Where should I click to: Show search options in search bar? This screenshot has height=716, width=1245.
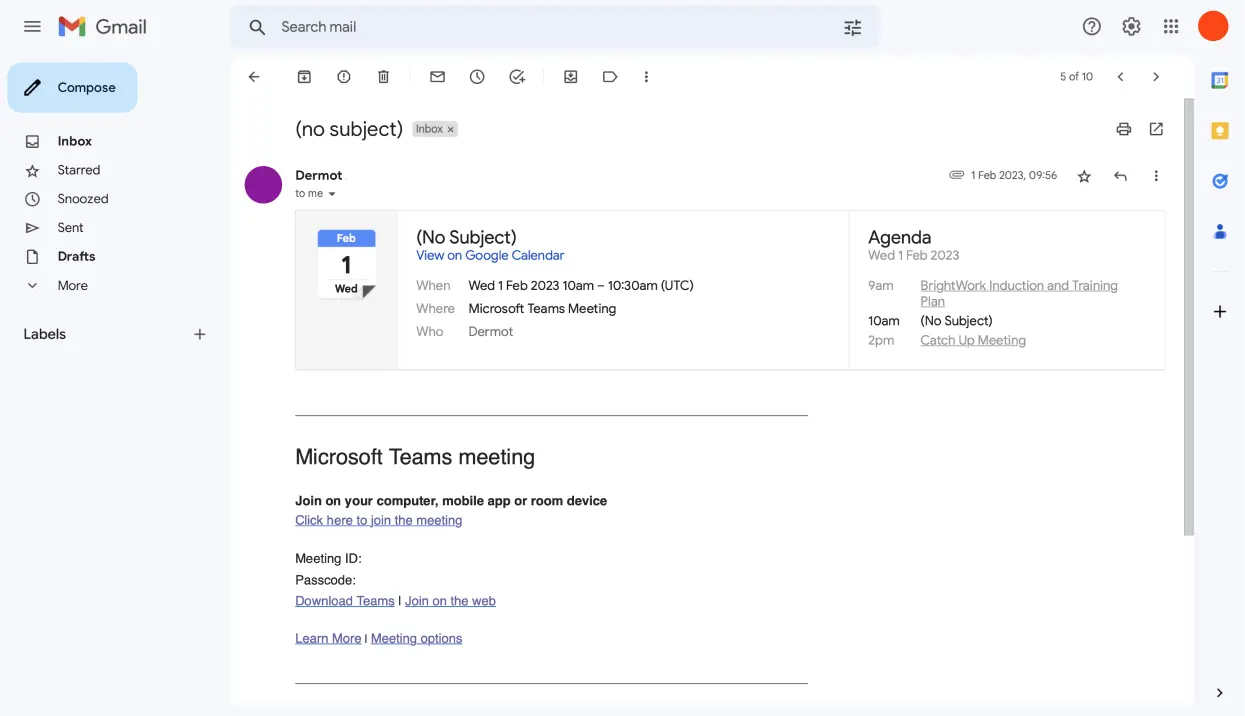852,28
